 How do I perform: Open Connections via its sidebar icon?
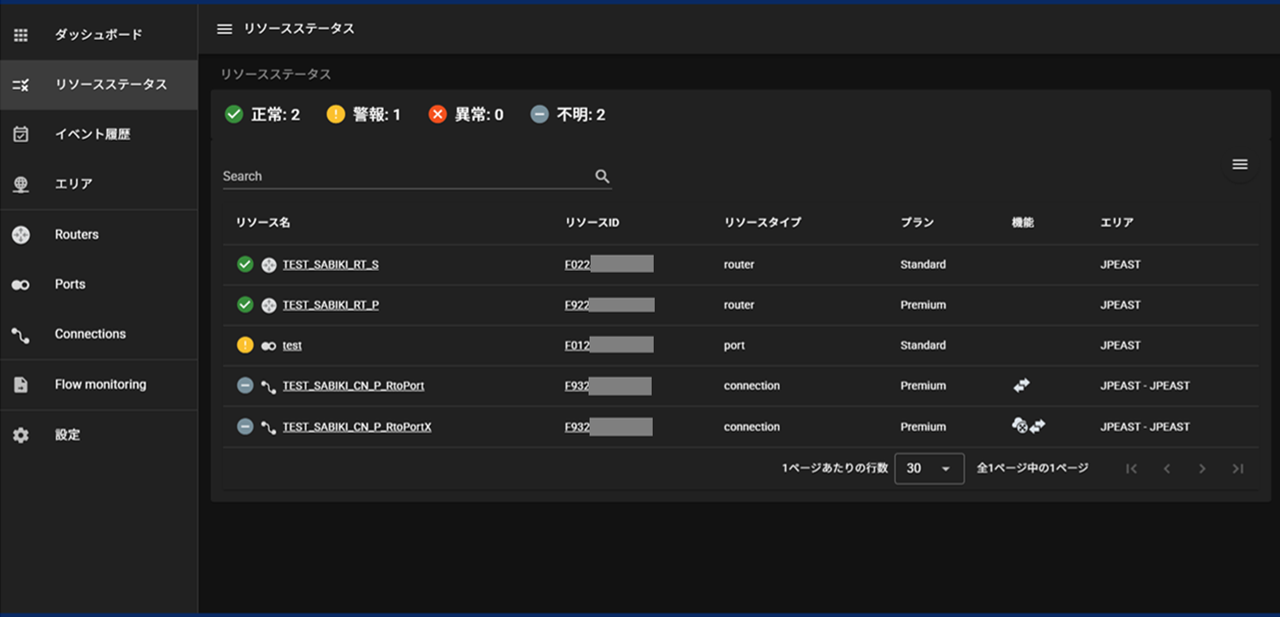point(20,334)
